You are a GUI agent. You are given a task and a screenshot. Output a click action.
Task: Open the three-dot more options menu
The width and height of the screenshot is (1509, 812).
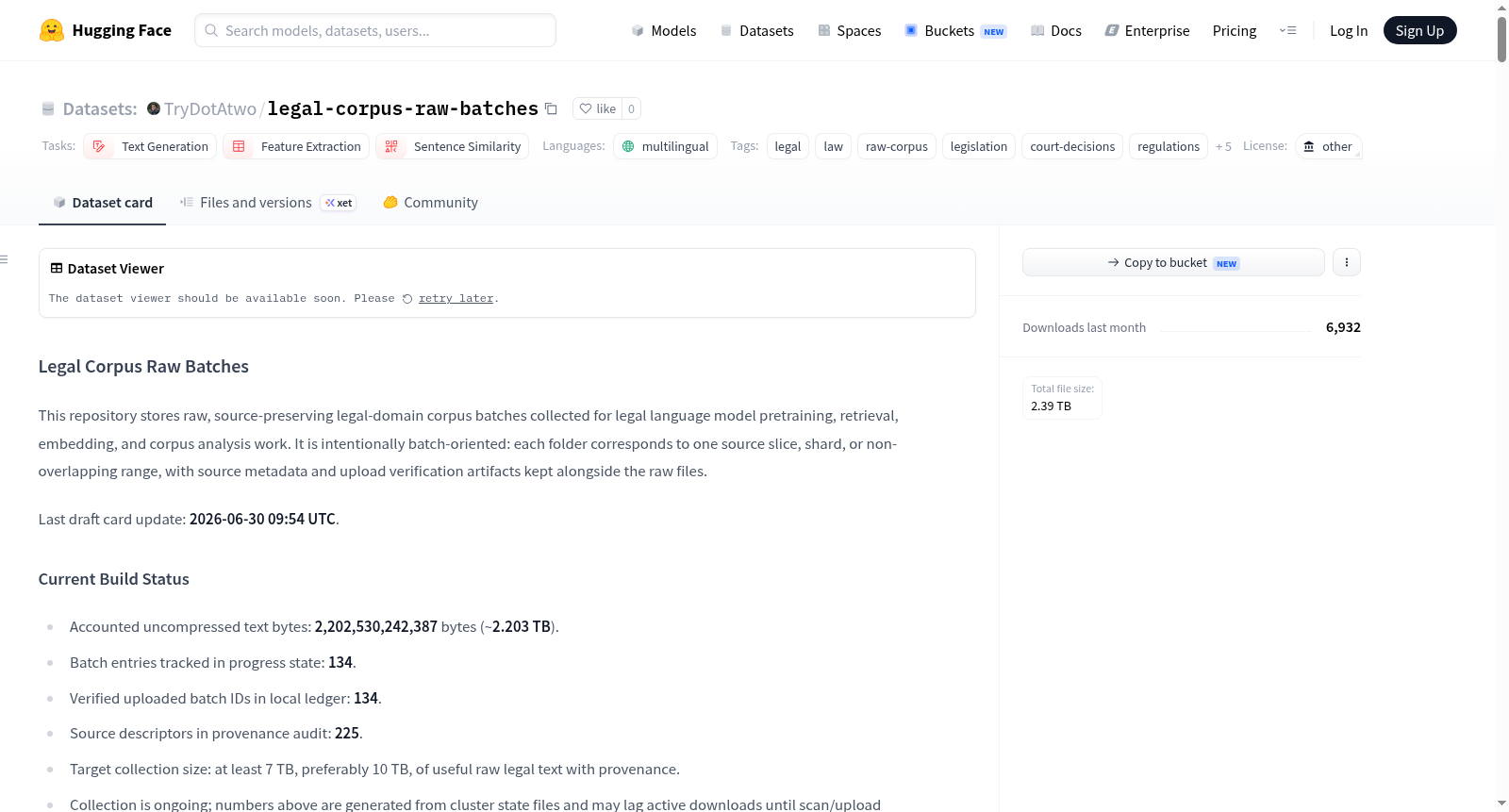[1347, 262]
